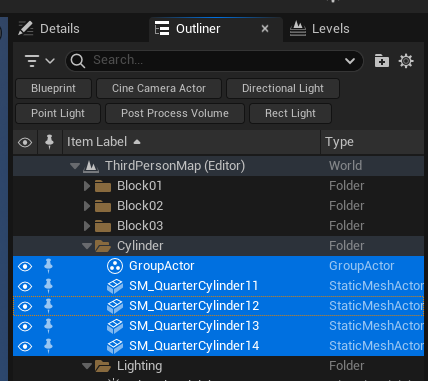Hide the GroupActor using eye icon
428x381 pixels.
point(25,266)
